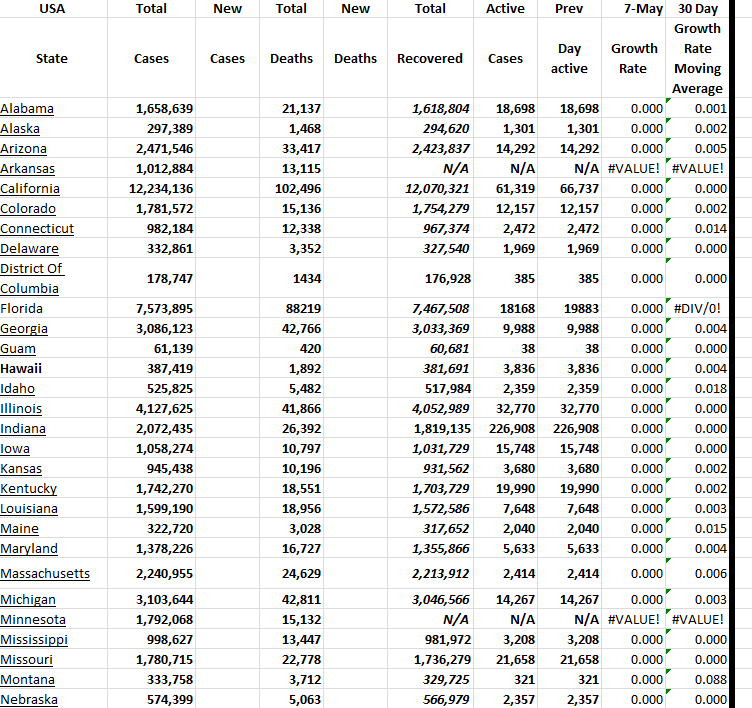Screen dimensions: 752x708
Task: Click Indiana's active cases cell 226,908
Action: 507,428
